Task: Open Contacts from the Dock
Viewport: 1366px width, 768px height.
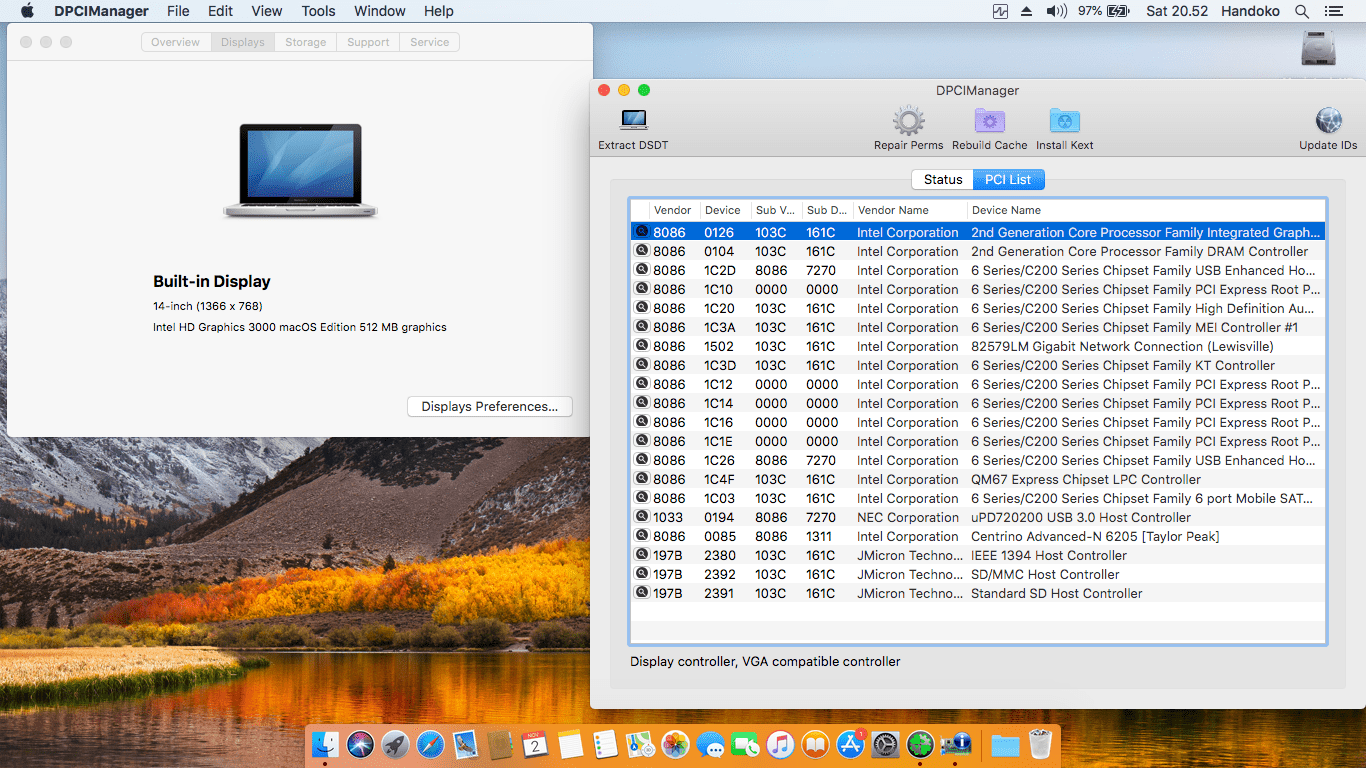Action: pyautogui.click(x=500, y=744)
